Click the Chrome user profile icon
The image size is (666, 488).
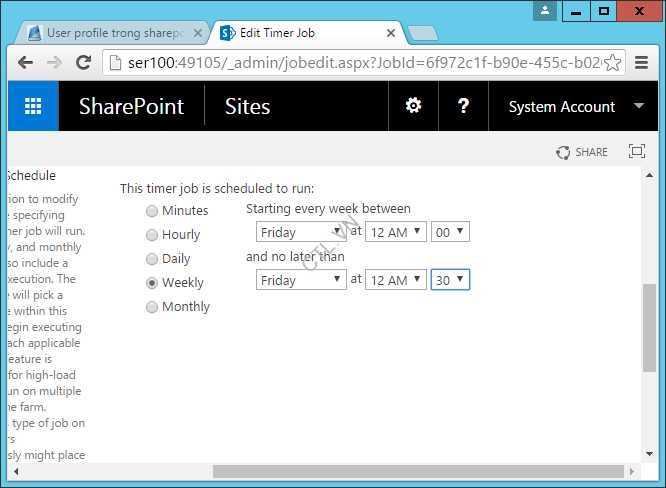coord(544,12)
